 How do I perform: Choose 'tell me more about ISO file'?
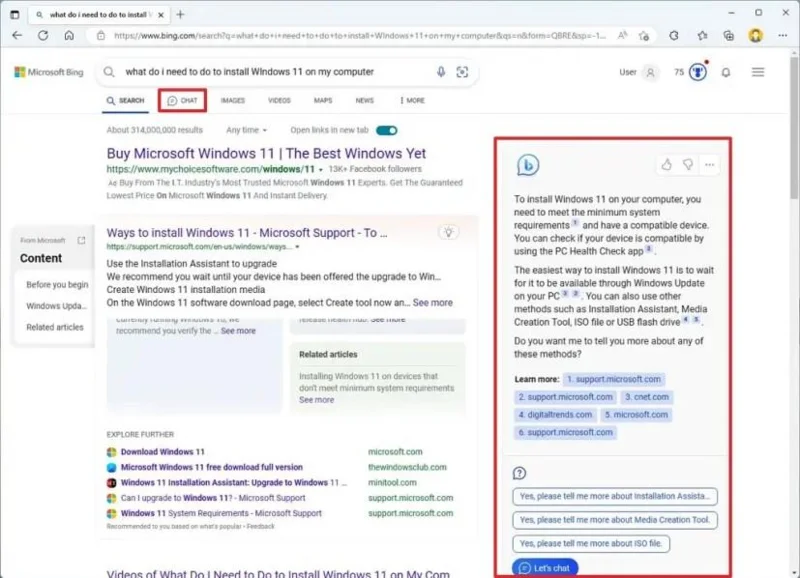(x=591, y=543)
